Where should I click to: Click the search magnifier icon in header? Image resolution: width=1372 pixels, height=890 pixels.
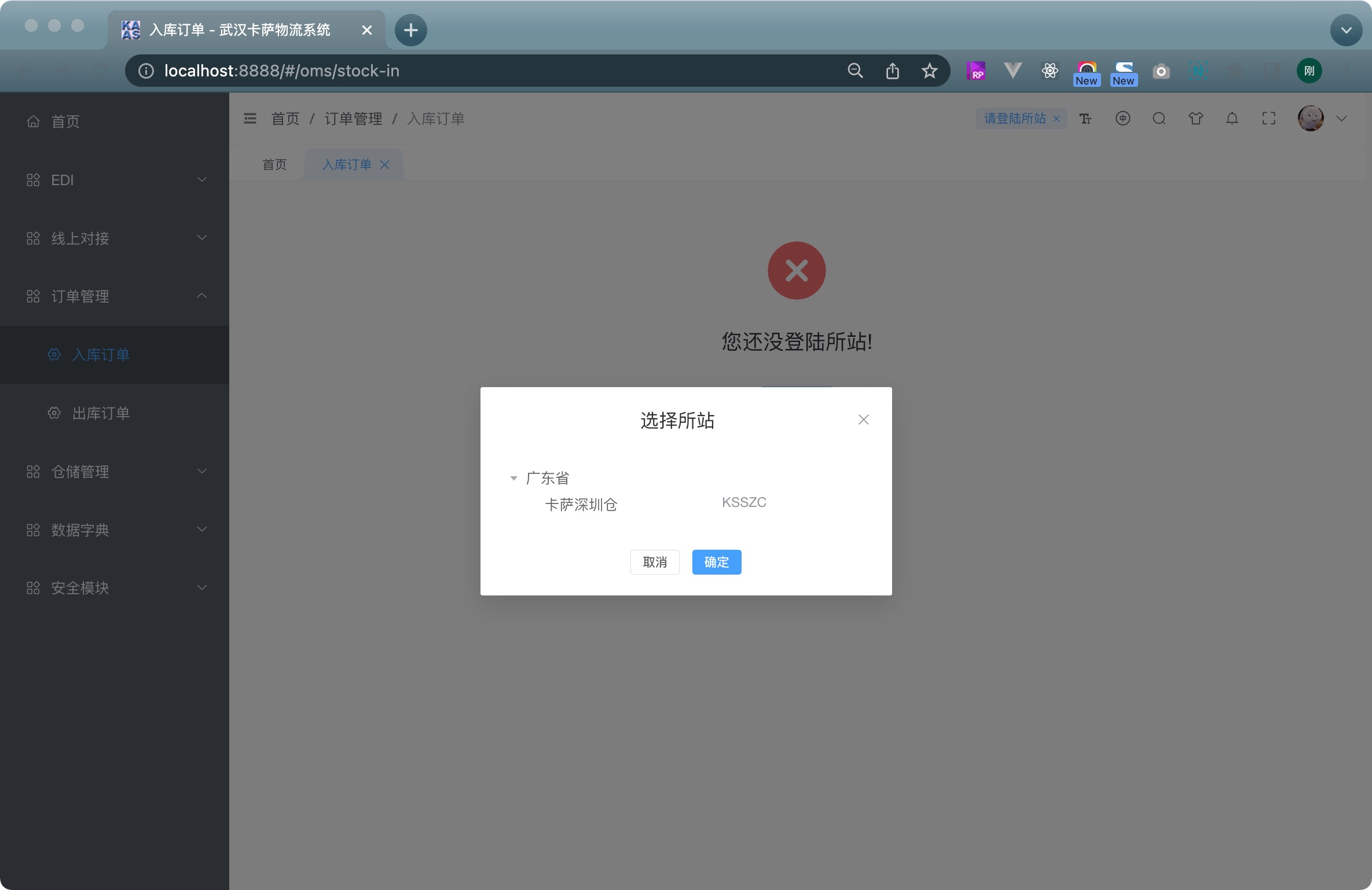[x=1159, y=119]
